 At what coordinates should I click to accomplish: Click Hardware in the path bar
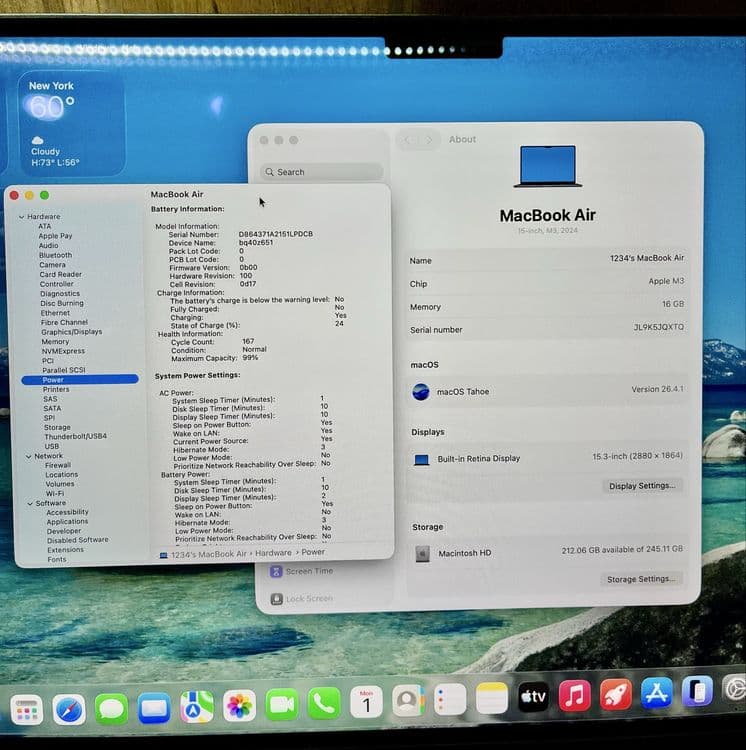click(273, 553)
